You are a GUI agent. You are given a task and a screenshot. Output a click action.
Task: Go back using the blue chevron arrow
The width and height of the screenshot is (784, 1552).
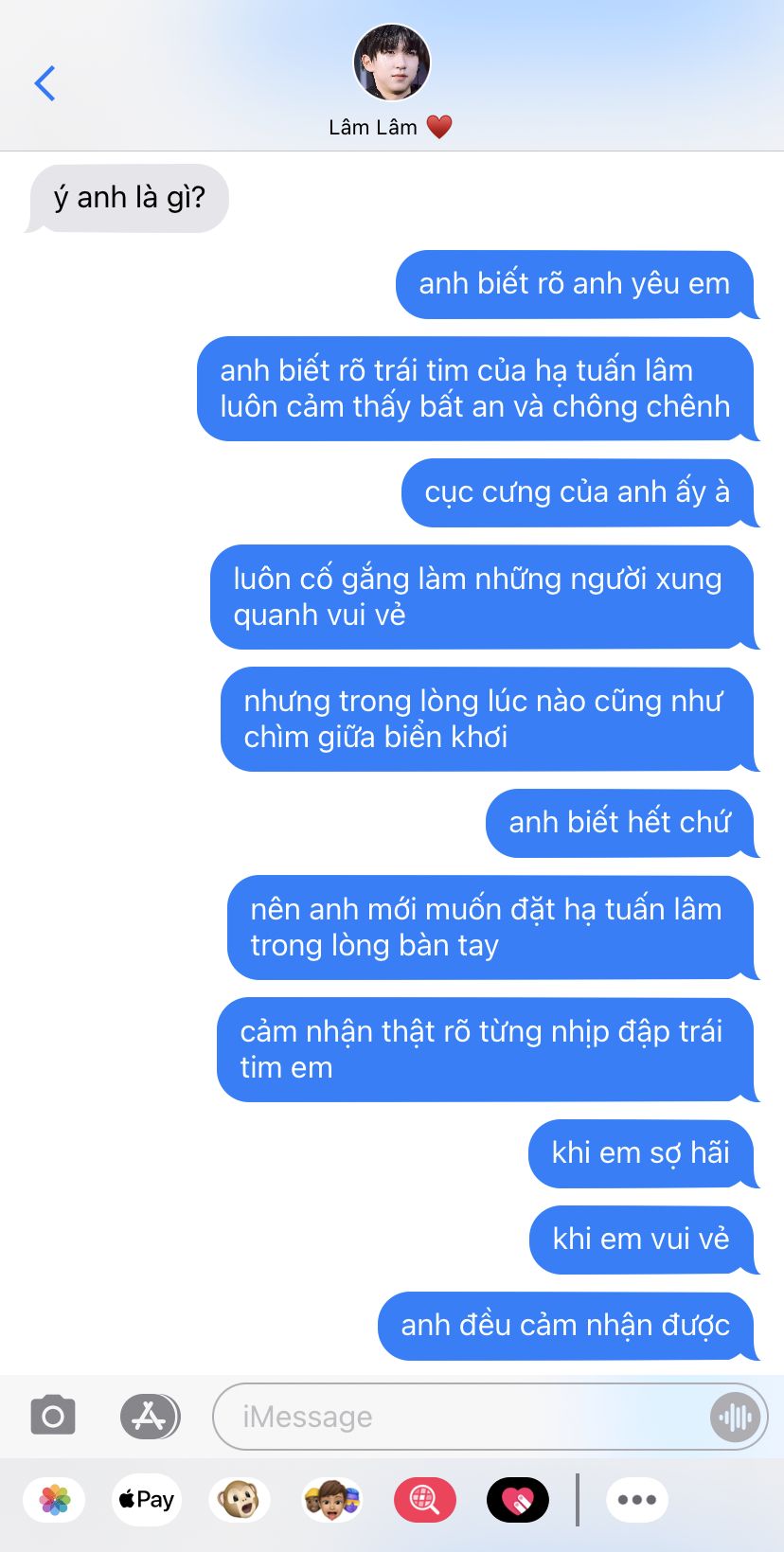point(45,83)
